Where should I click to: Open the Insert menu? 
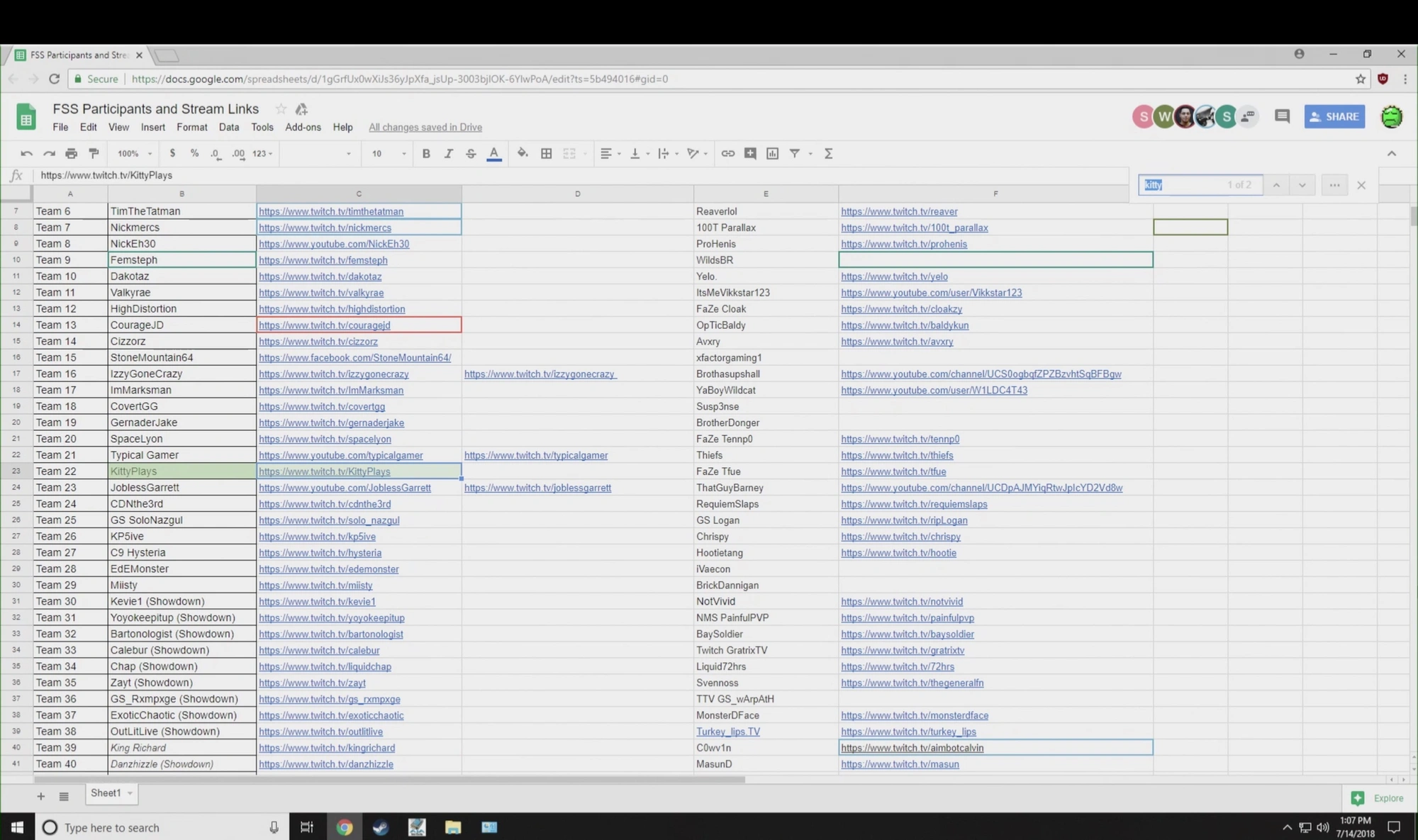[152, 127]
